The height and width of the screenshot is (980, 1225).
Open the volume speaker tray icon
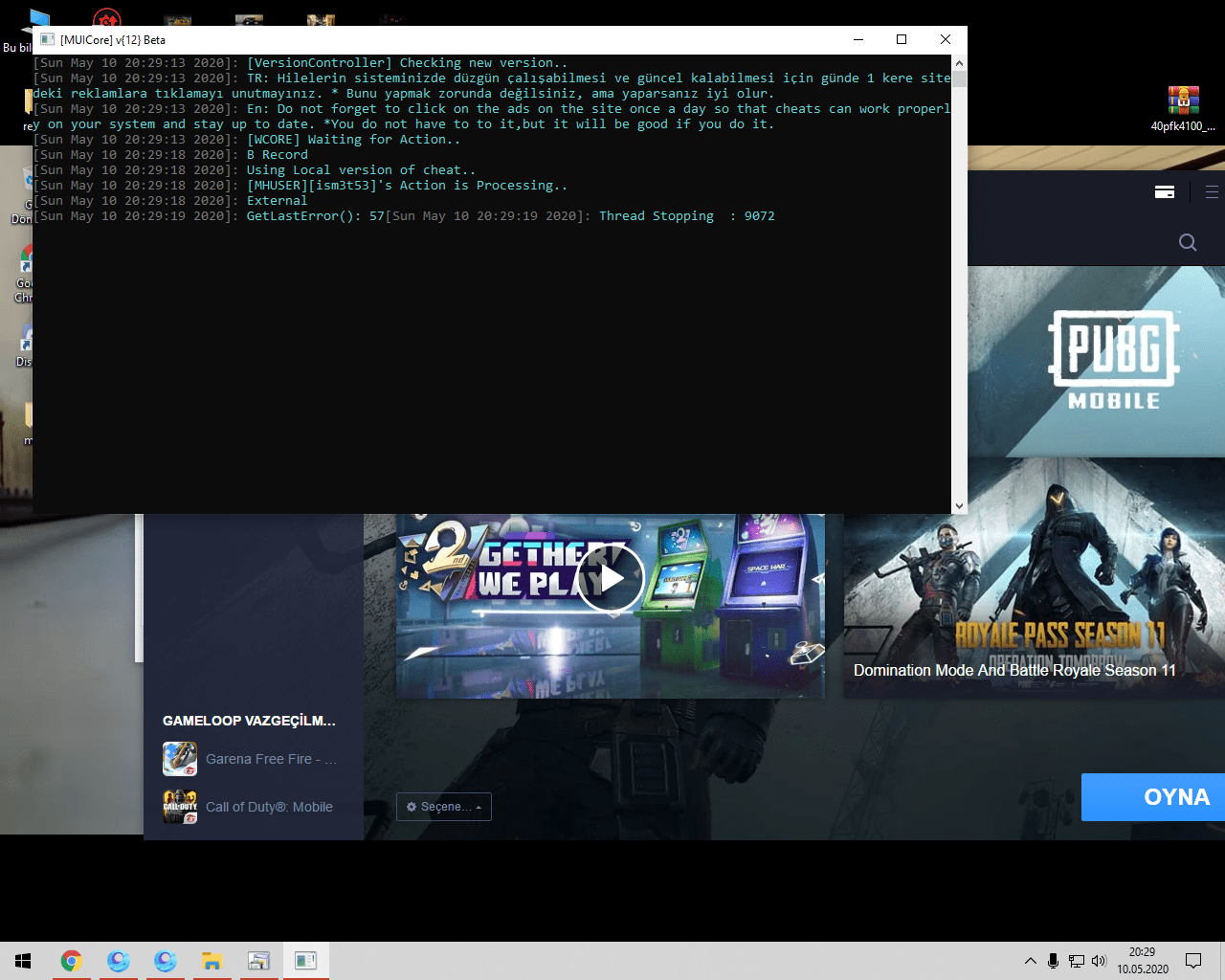pyautogui.click(x=1099, y=961)
